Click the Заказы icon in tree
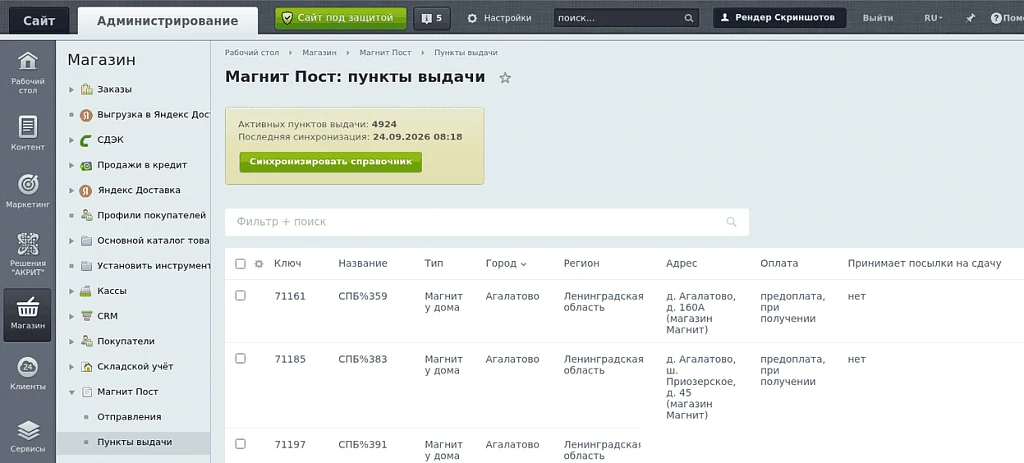The height and width of the screenshot is (463, 1024). [86, 89]
